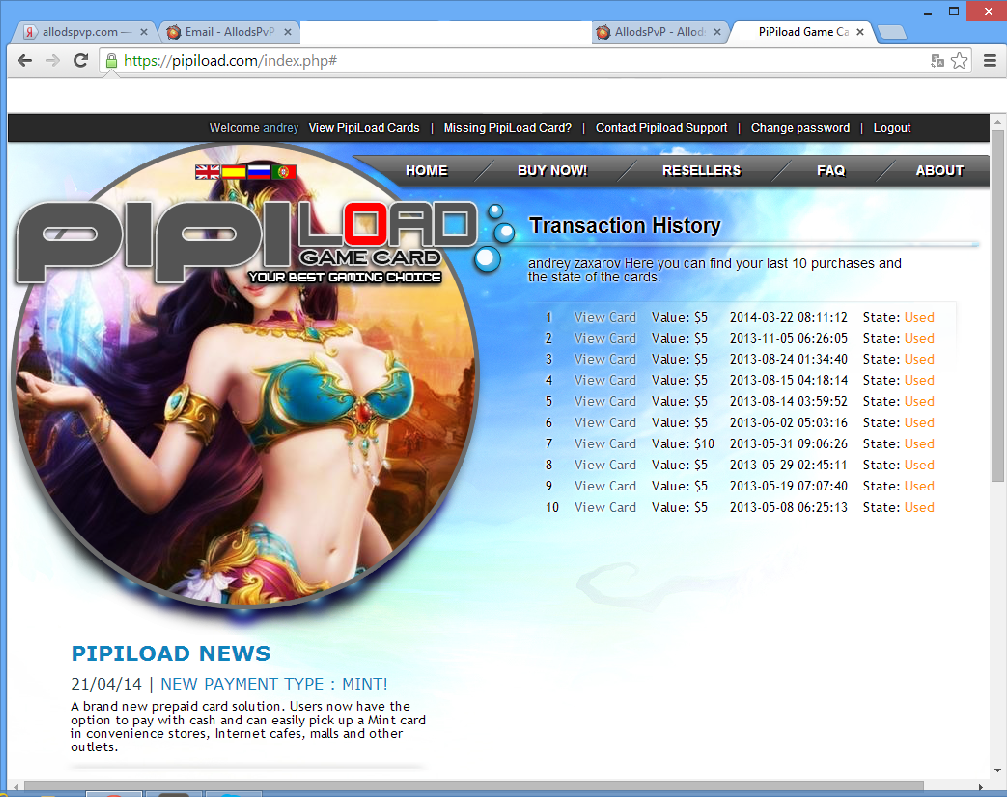Log out via the Logout link
The width and height of the screenshot is (1007, 797).
pyautogui.click(x=892, y=128)
